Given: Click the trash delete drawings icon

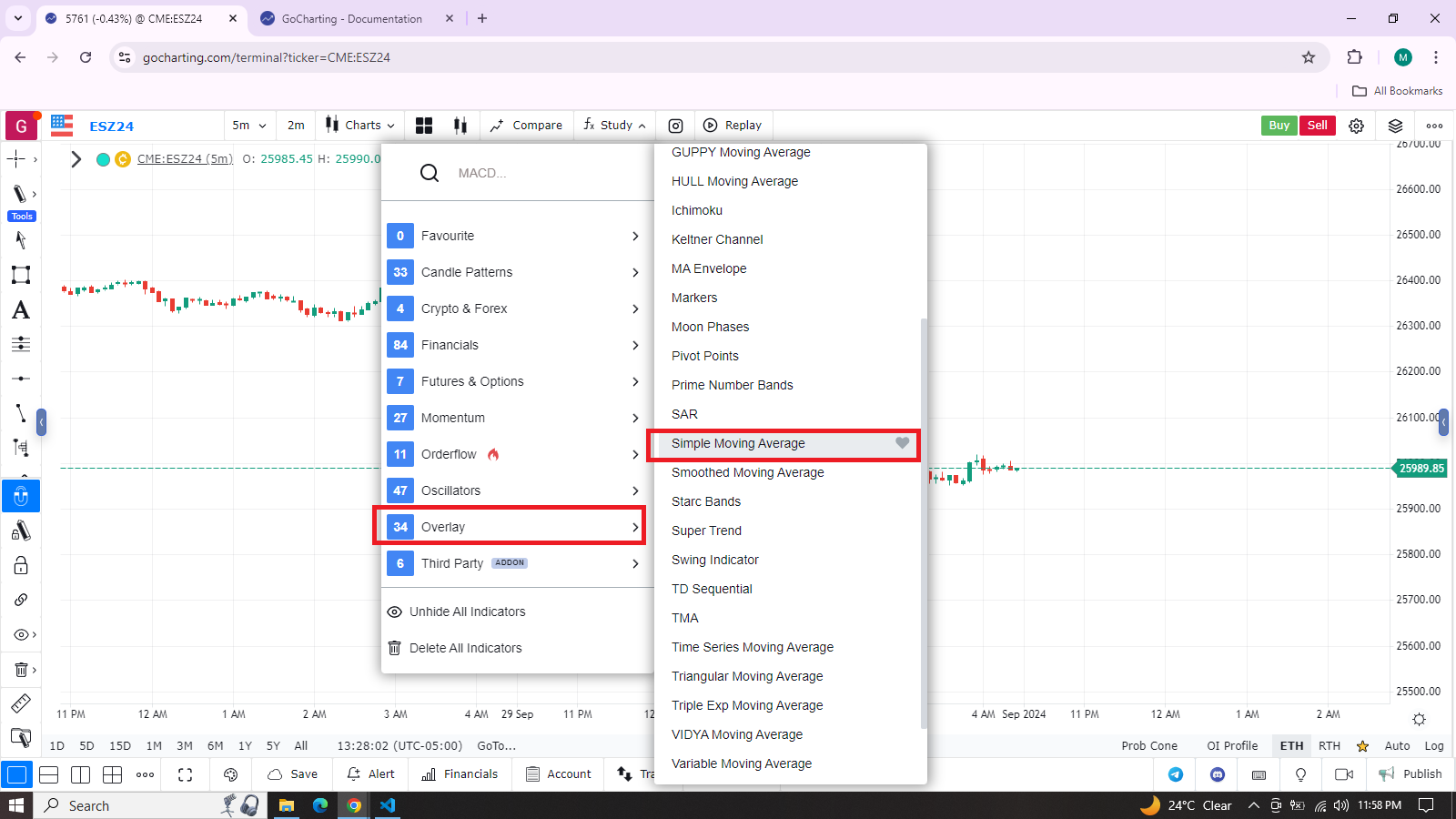Looking at the screenshot, I should (20, 670).
